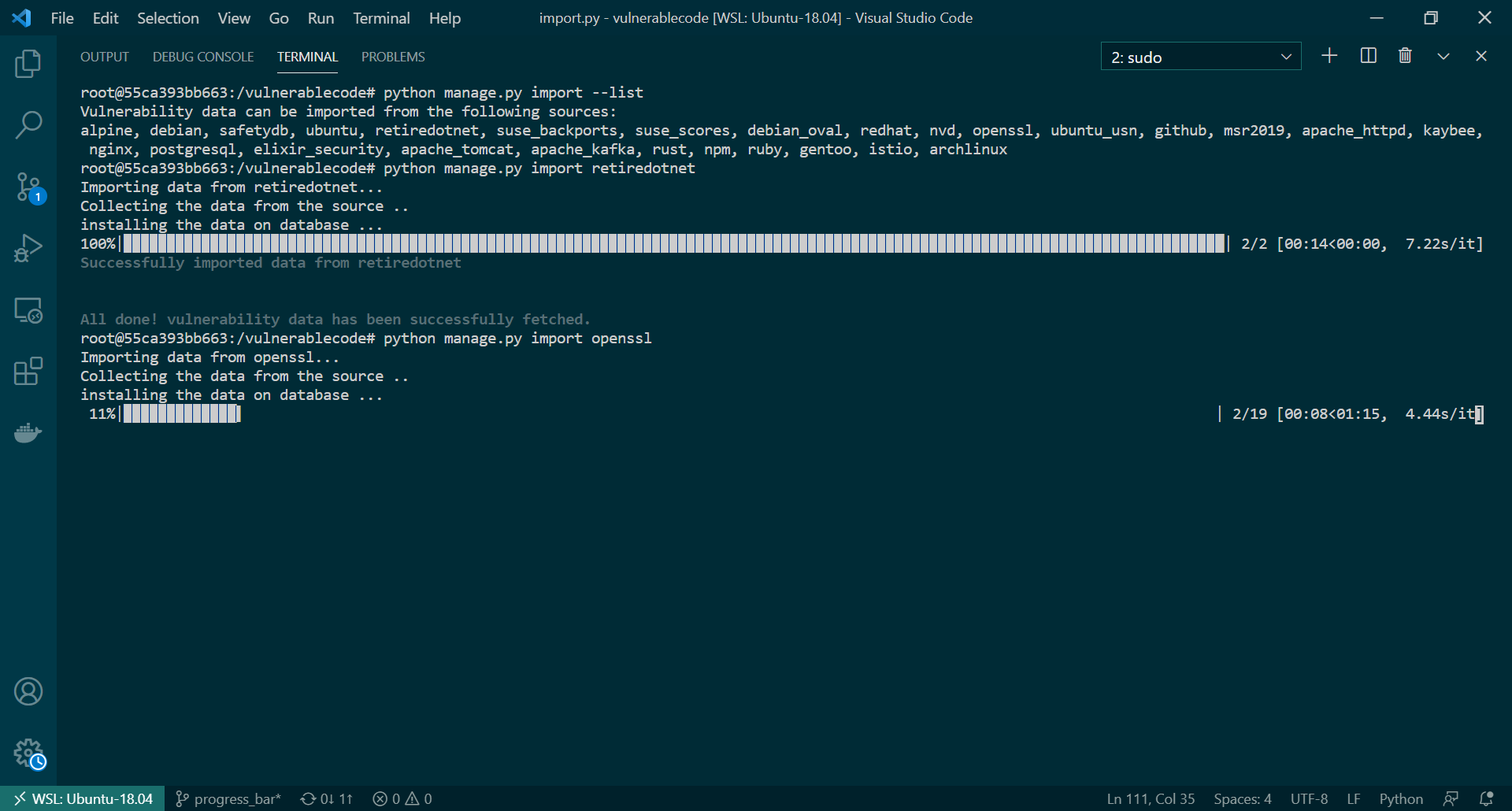Create a new terminal with plus icon
Image resolution: width=1512 pixels, height=811 pixels.
click(x=1329, y=56)
